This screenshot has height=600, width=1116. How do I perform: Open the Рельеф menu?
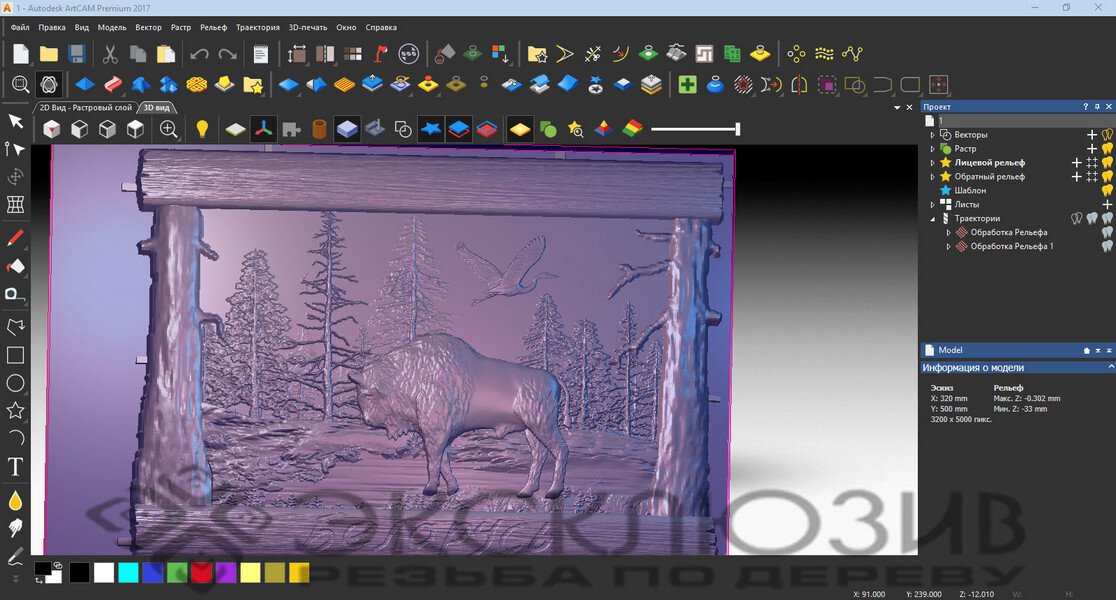(x=213, y=27)
